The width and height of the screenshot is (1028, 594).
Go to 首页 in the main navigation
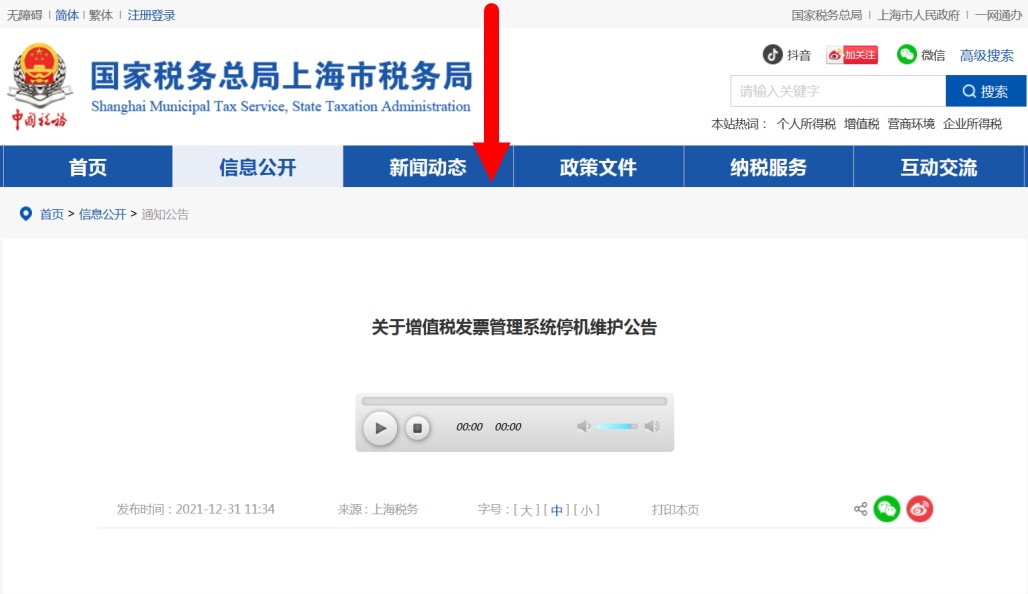(x=88, y=167)
